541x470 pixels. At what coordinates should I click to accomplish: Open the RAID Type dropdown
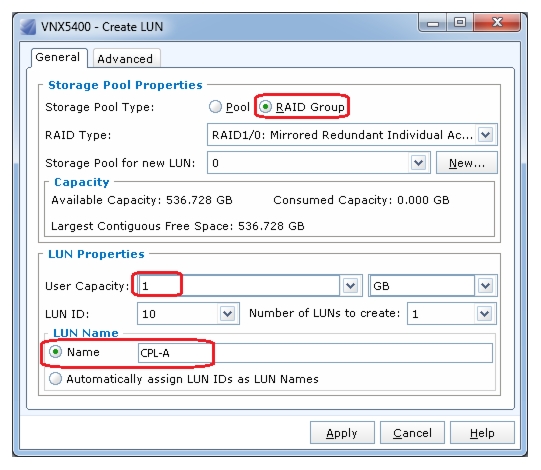(x=486, y=135)
